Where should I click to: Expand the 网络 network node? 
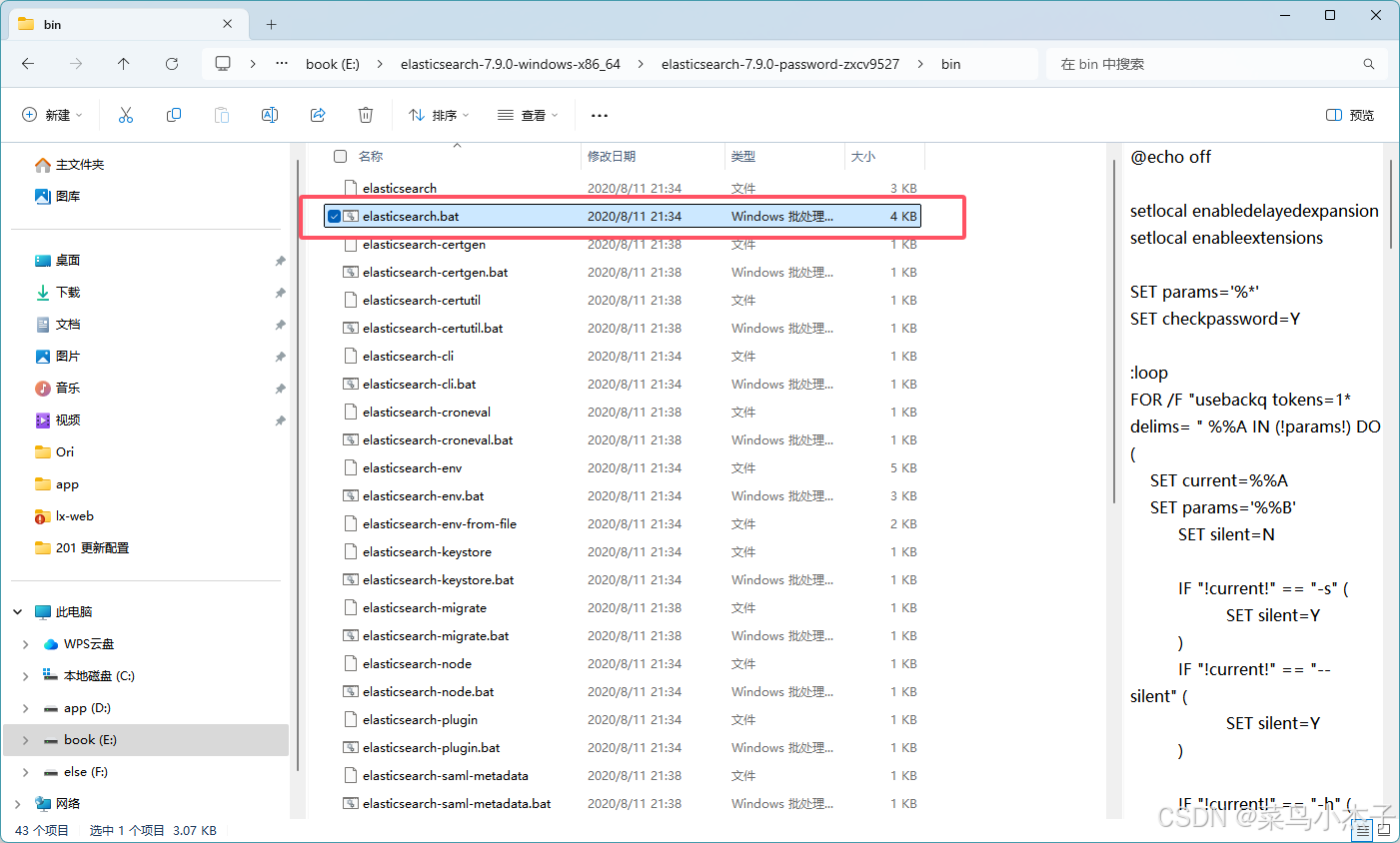18,803
